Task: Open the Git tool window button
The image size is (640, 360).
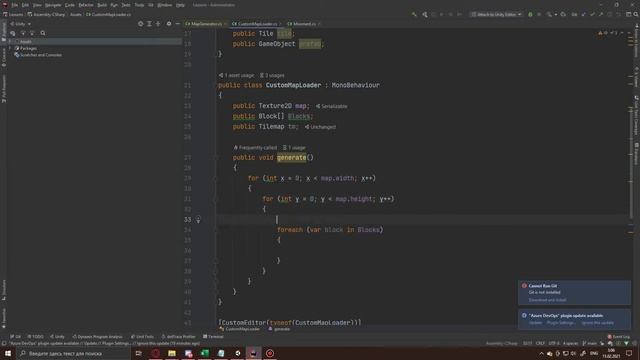Action: (16, 337)
